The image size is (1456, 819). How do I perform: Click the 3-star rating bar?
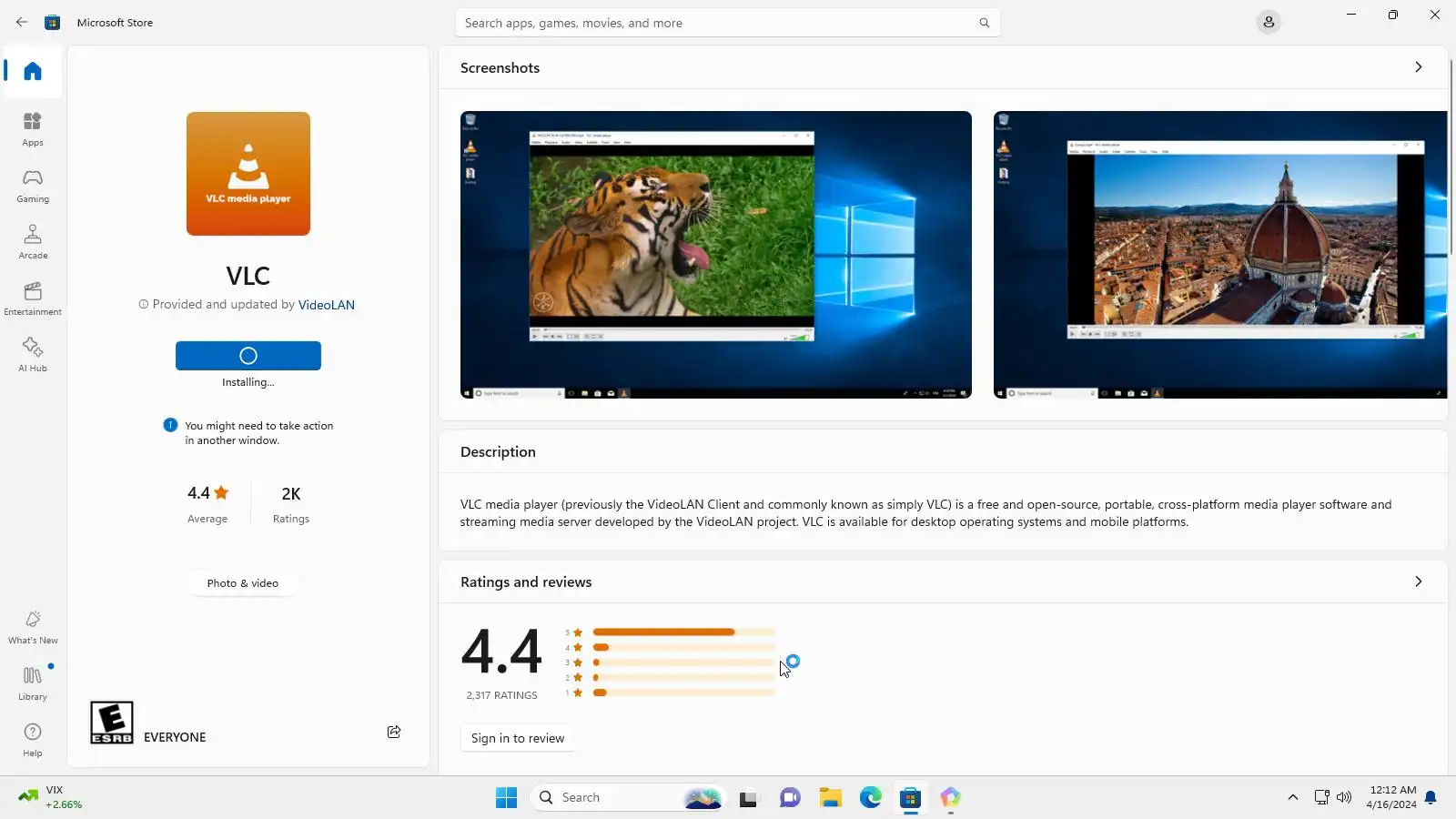coord(684,663)
